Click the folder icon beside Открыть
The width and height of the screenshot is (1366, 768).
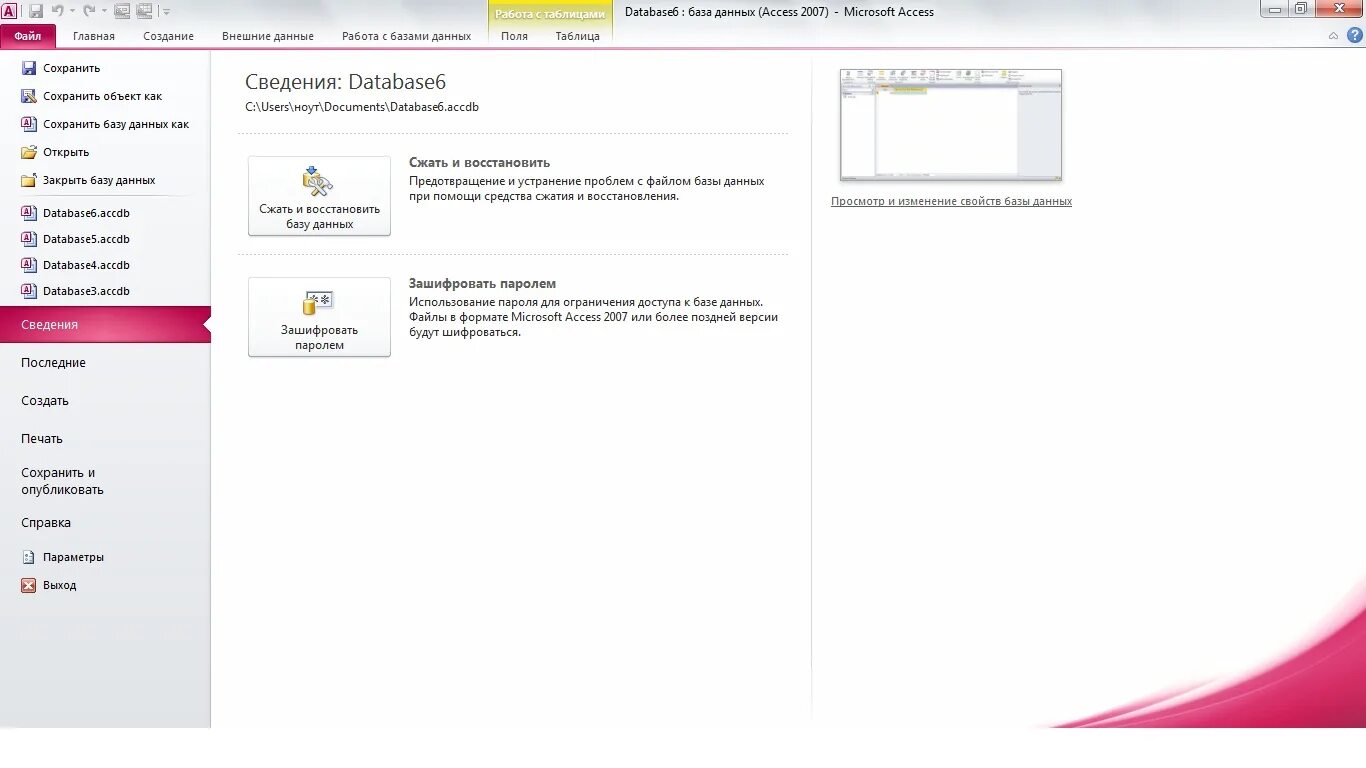(x=29, y=152)
